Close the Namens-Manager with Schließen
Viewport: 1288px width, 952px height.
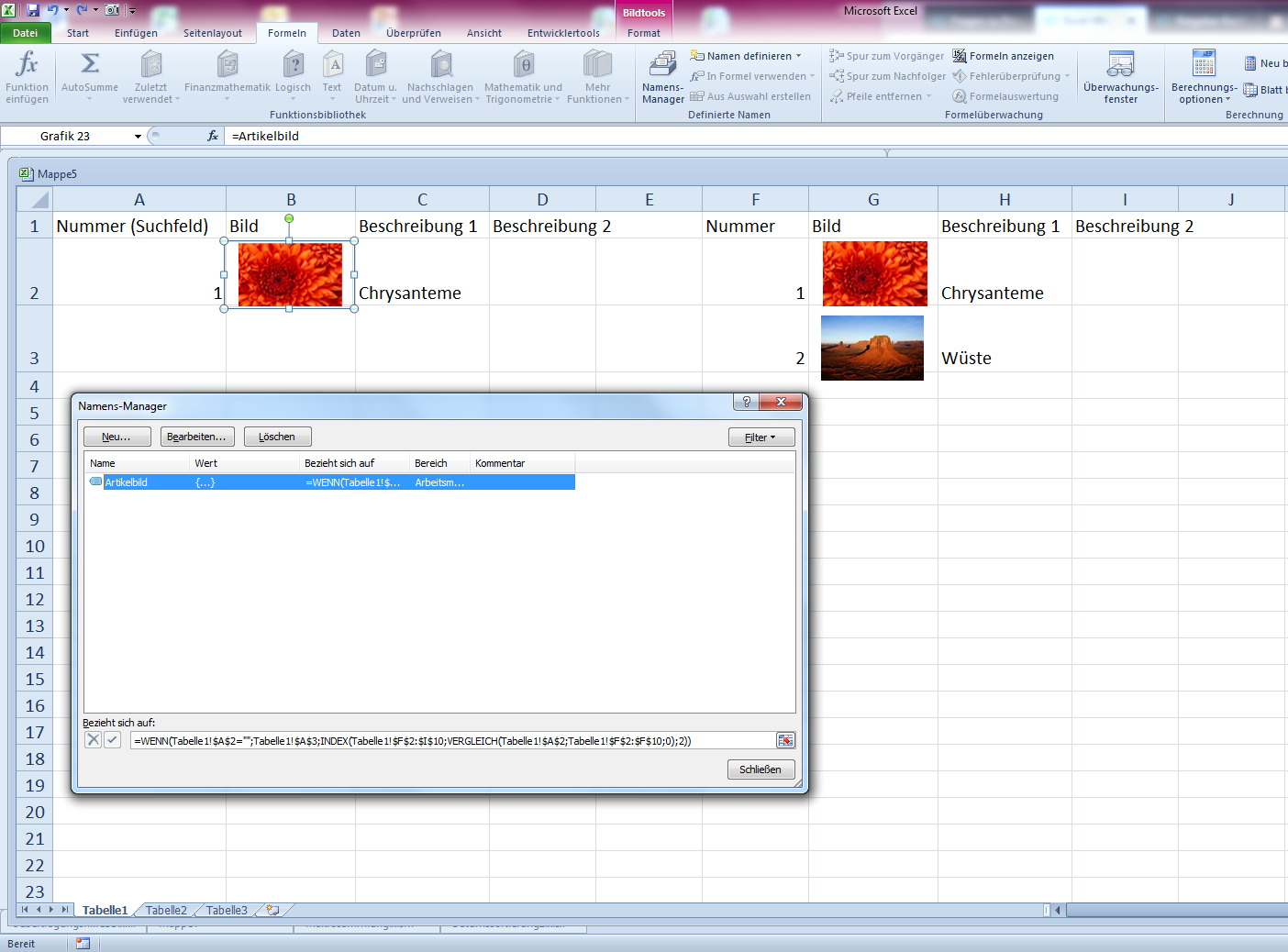[761, 769]
